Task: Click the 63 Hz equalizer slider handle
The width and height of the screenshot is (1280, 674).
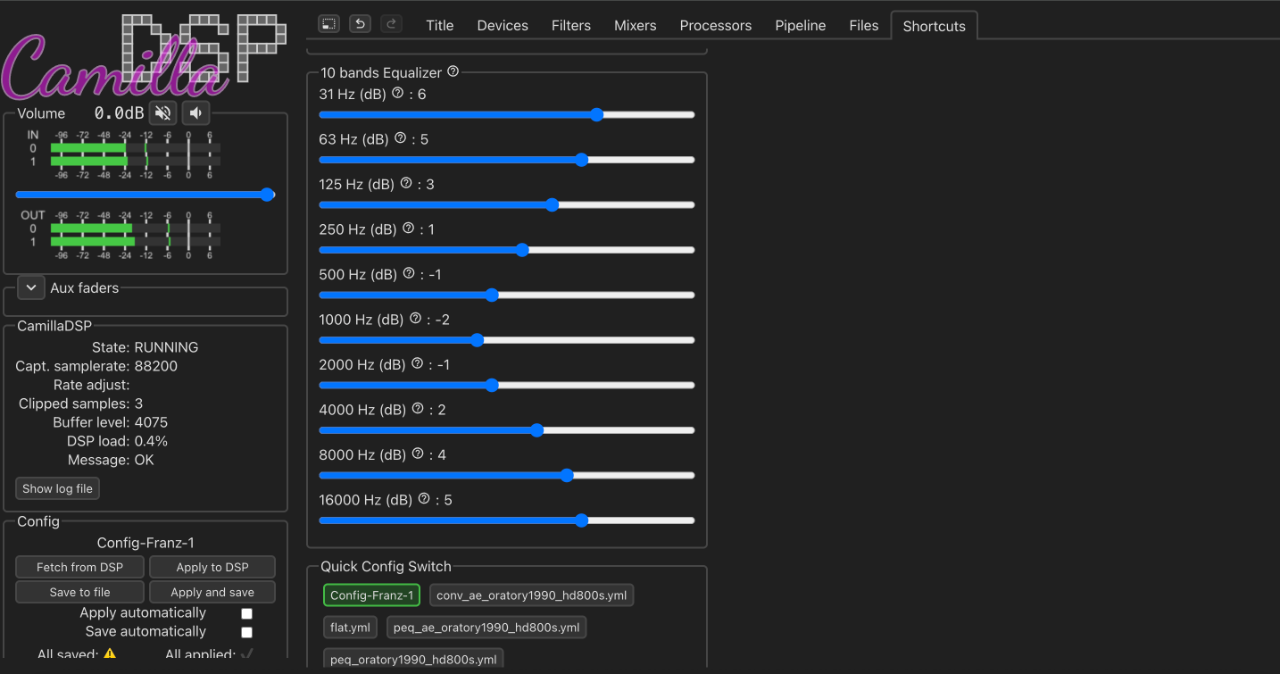Action: (x=581, y=160)
